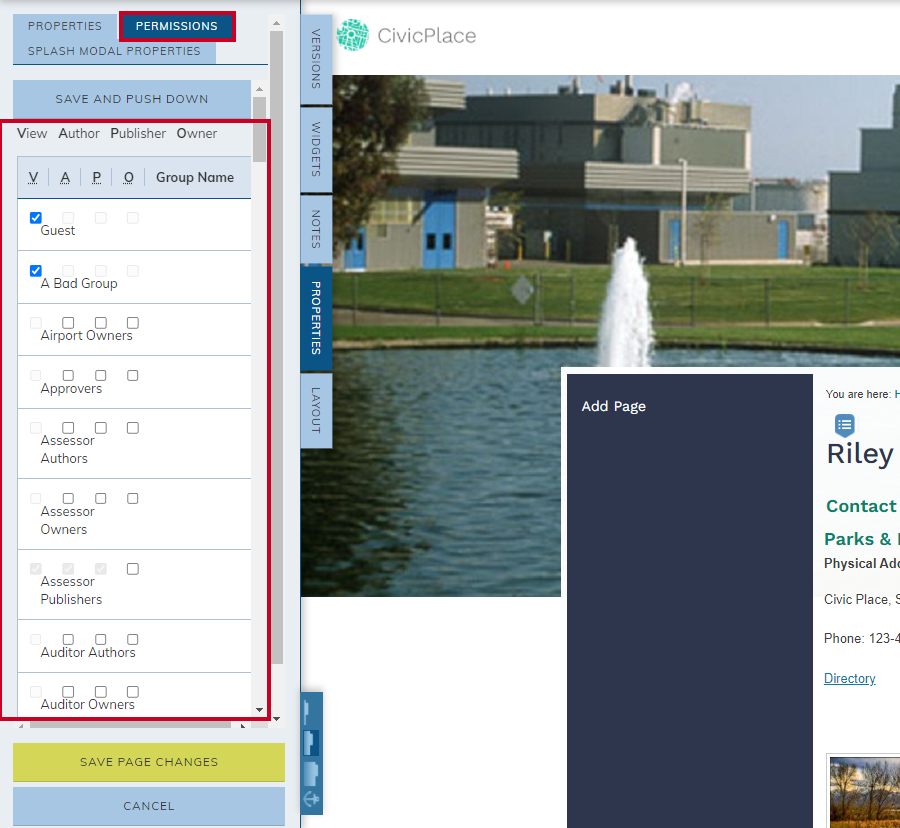Select the medium panel width icon

click(311, 743)
